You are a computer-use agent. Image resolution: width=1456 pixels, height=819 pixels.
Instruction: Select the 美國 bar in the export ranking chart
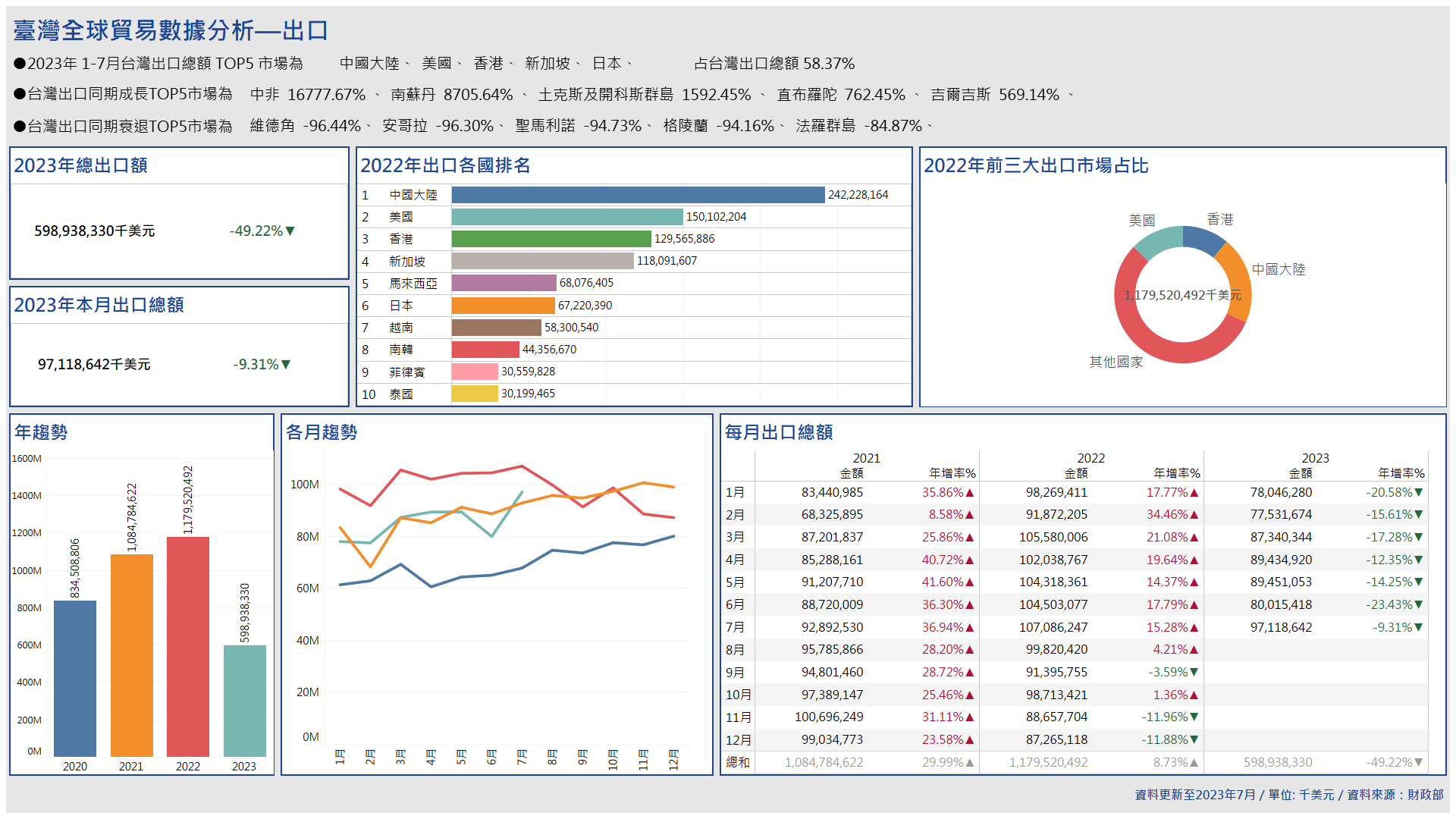(x=569, y=216)
